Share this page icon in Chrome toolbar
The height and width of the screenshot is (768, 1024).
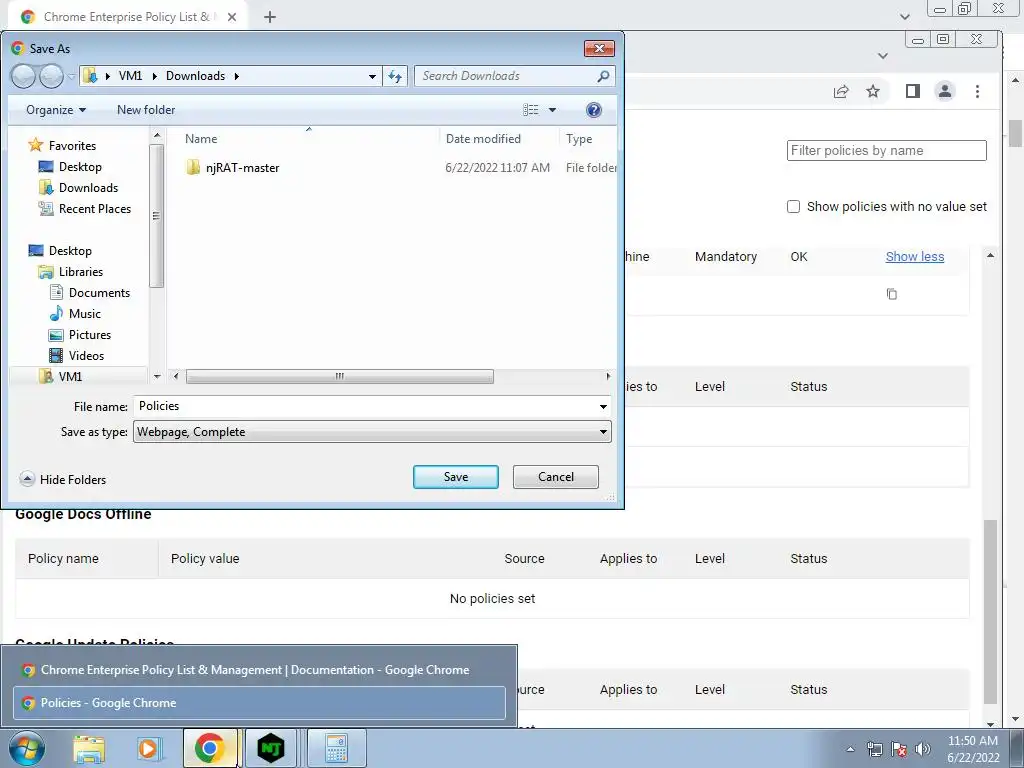(x=841, y=91)
